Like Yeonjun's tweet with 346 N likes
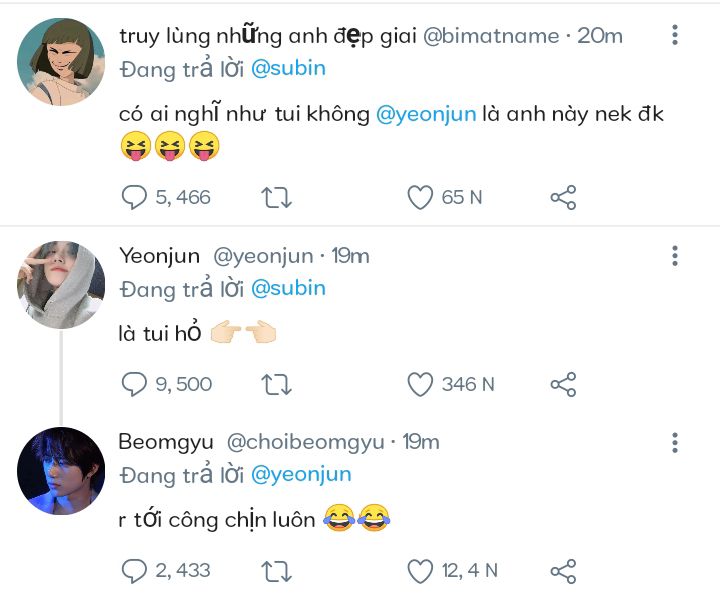 pyautogui.click(x=420, y=384)
